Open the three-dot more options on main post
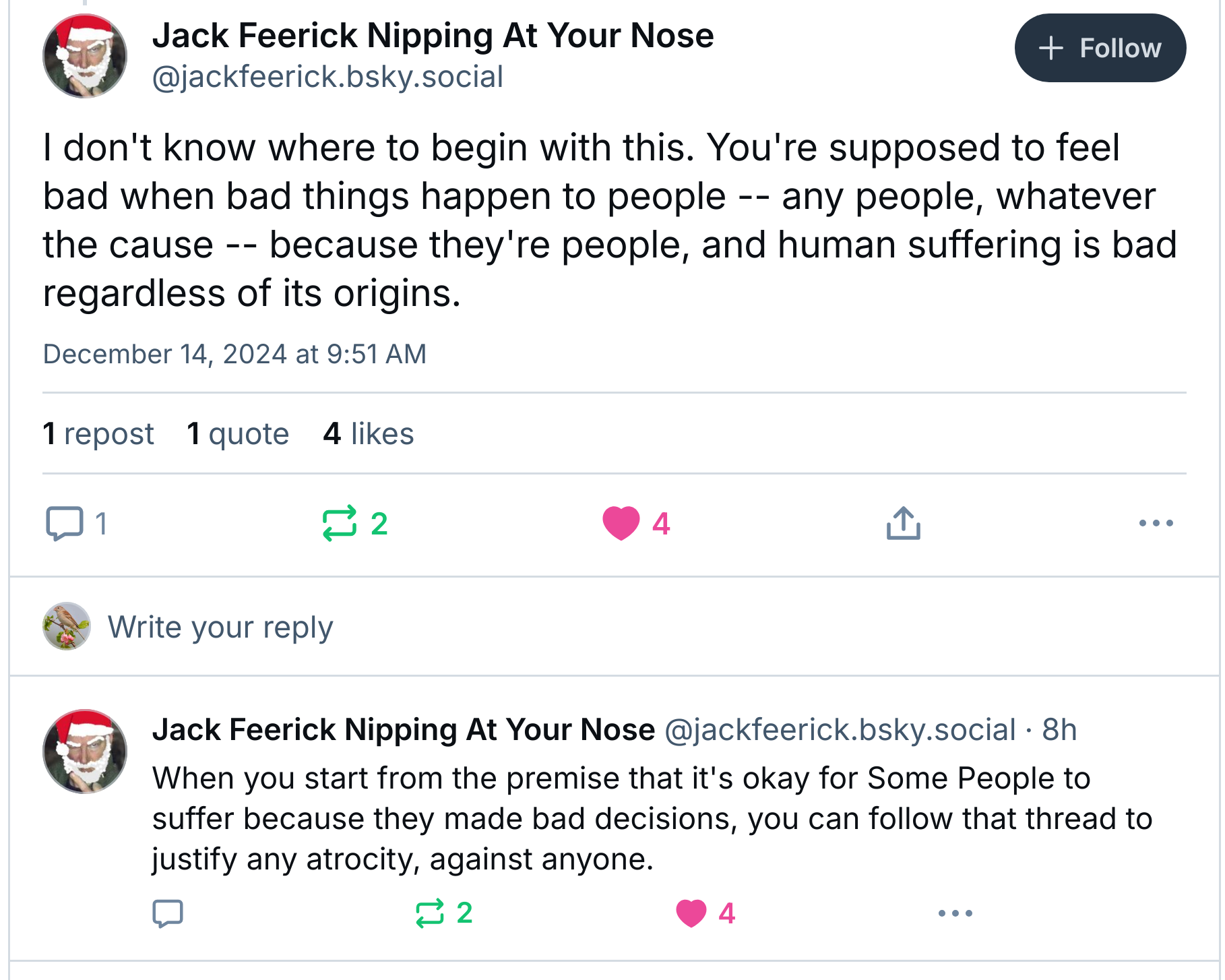 [1156, 523]
